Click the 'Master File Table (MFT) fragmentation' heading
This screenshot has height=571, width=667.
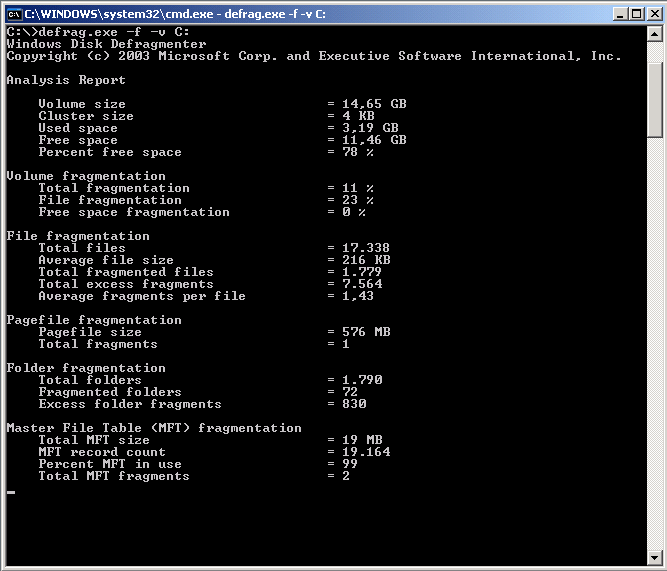coord(154,428)
